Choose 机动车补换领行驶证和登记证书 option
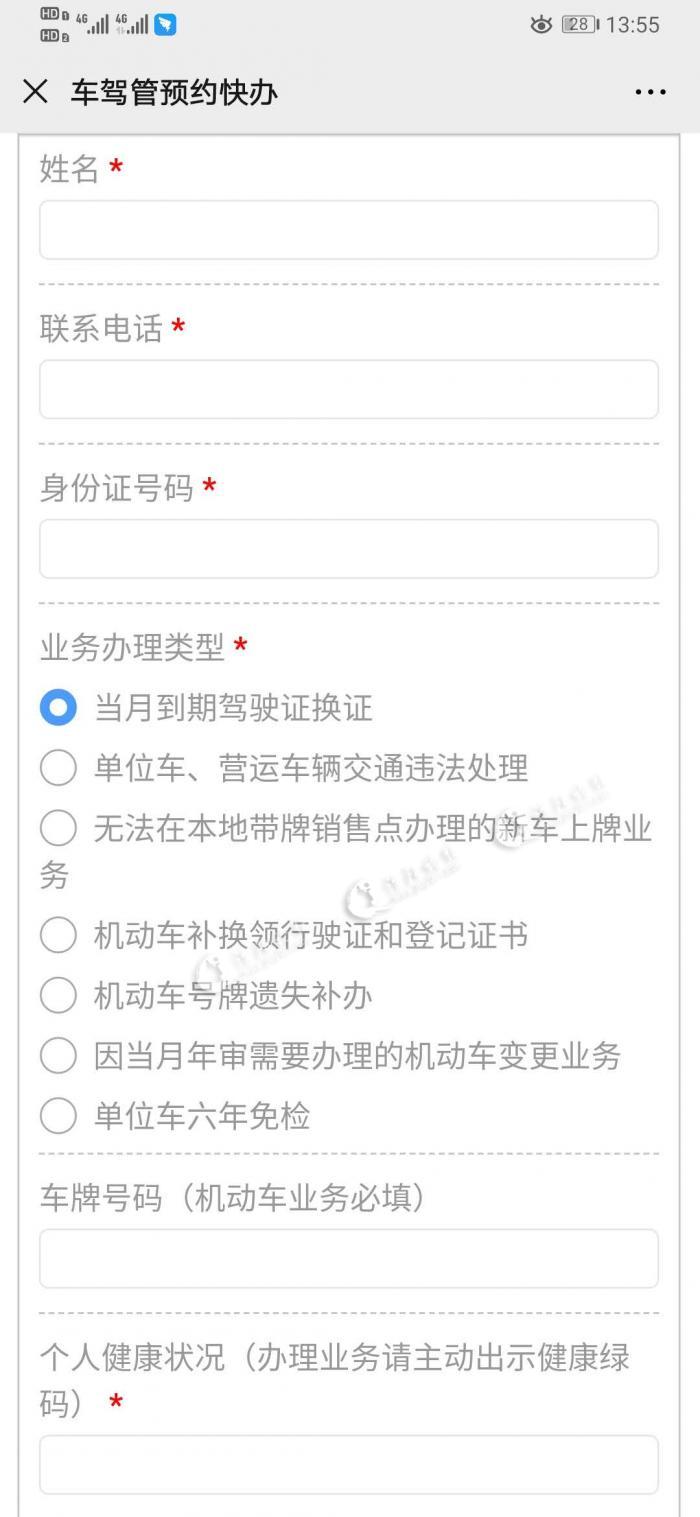Screen dimensions: 700x1517 58,935
